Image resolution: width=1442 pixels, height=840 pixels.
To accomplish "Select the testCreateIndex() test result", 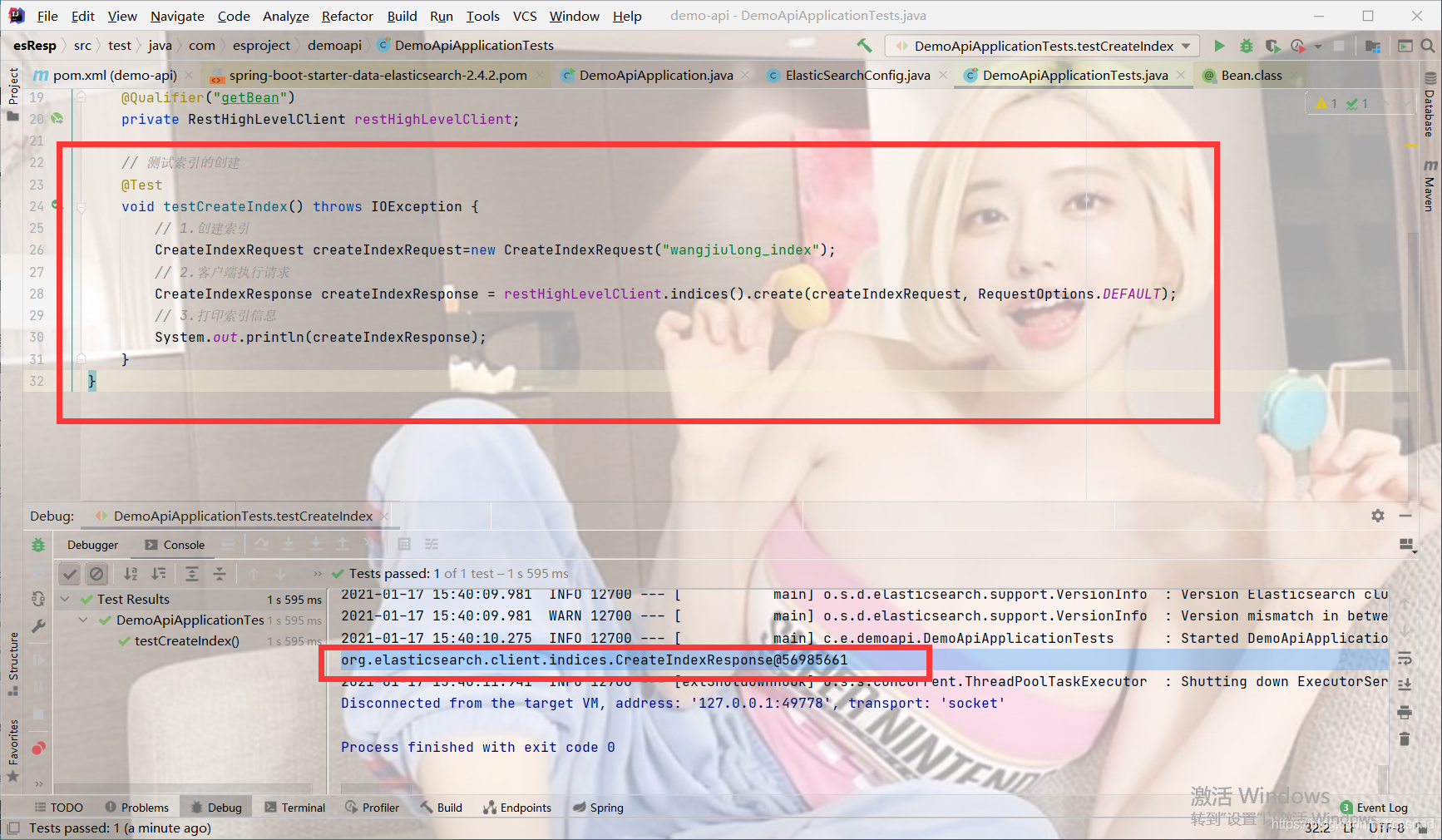I will pos(187,641).
